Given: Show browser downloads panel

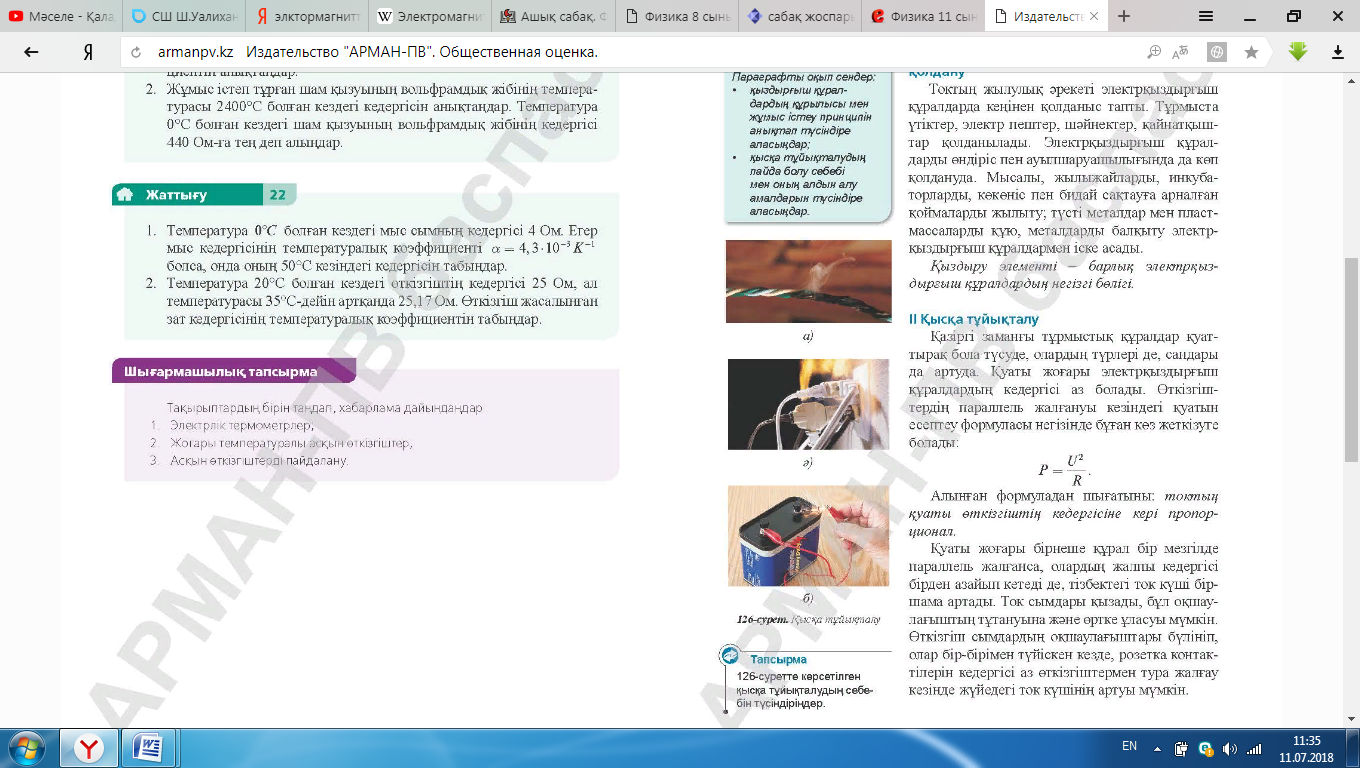Looking at the screenshot, I should 1338,53.
